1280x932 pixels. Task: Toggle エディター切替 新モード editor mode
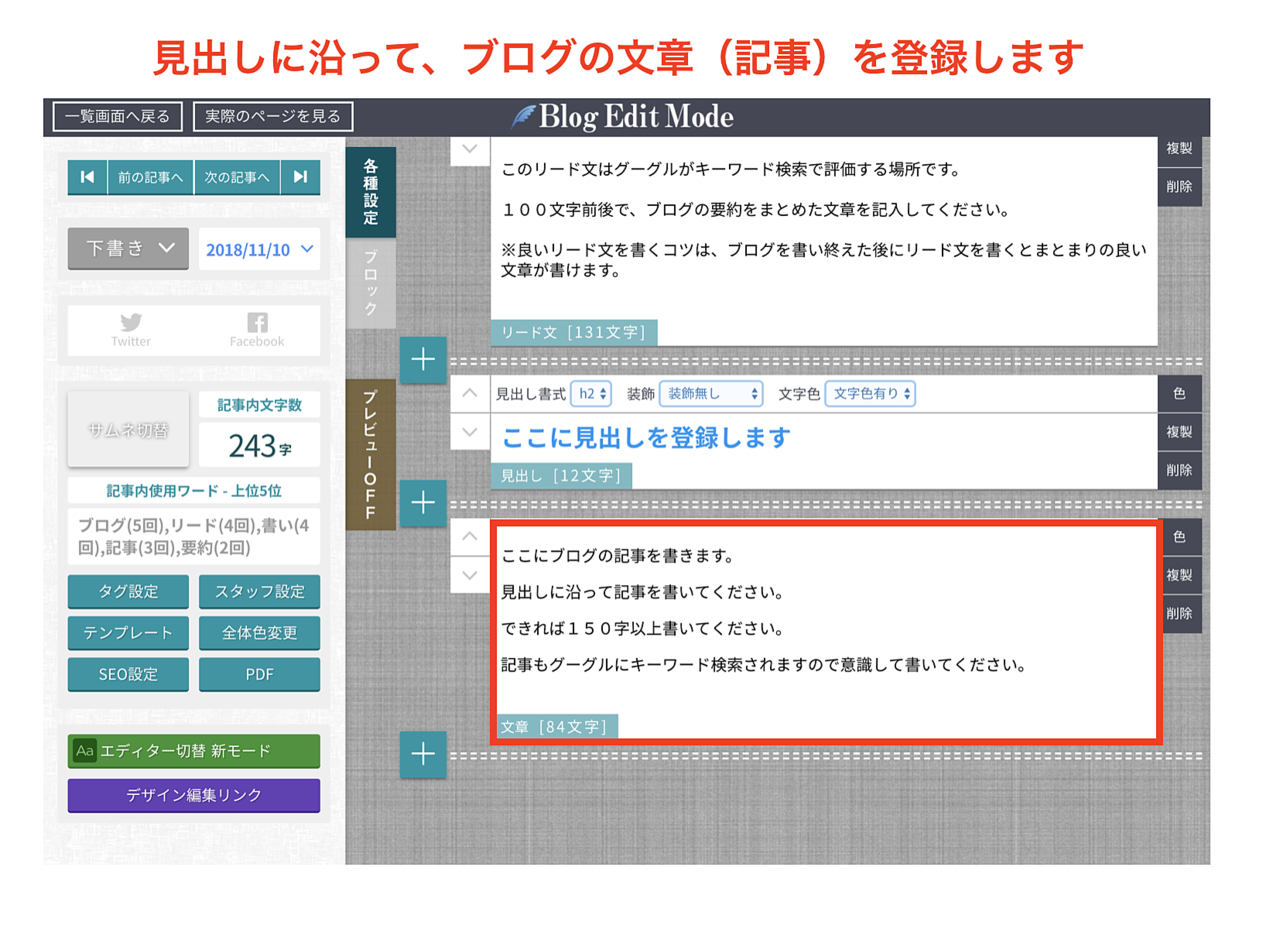coord(194,751)
